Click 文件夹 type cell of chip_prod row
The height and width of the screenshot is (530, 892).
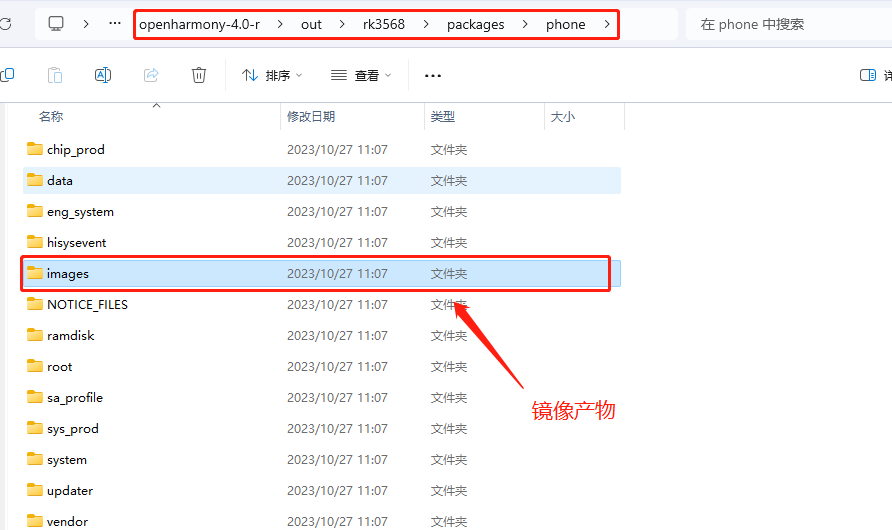pos(449,150)
